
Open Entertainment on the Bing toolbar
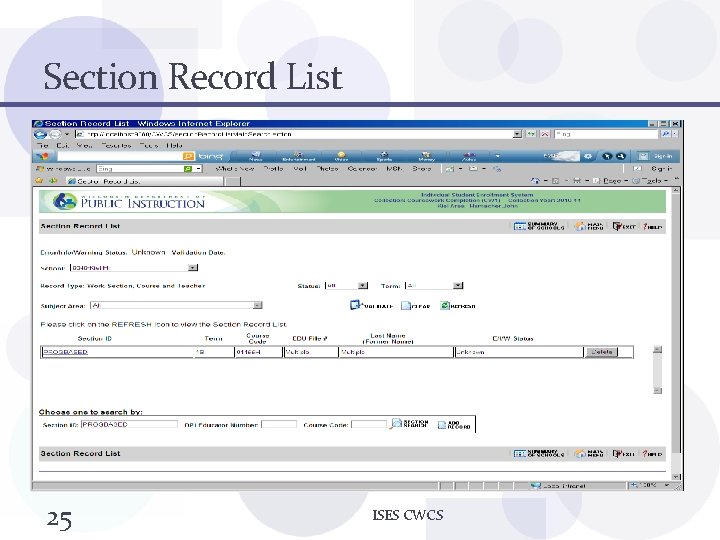(298, 157)
